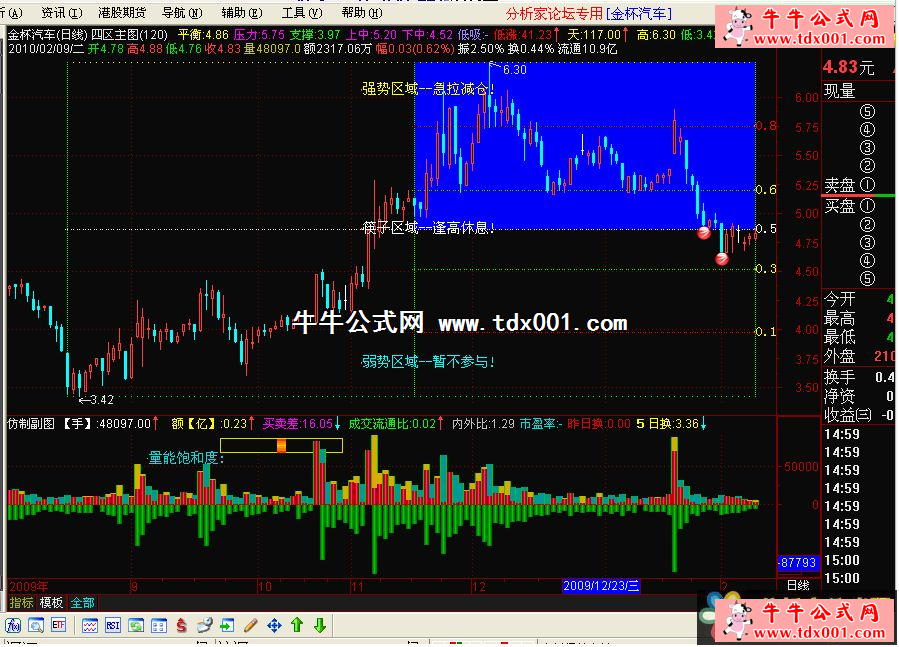
Task: Switch to the 模板 tab
Action: pyautogui.click(x=51, y=602)
